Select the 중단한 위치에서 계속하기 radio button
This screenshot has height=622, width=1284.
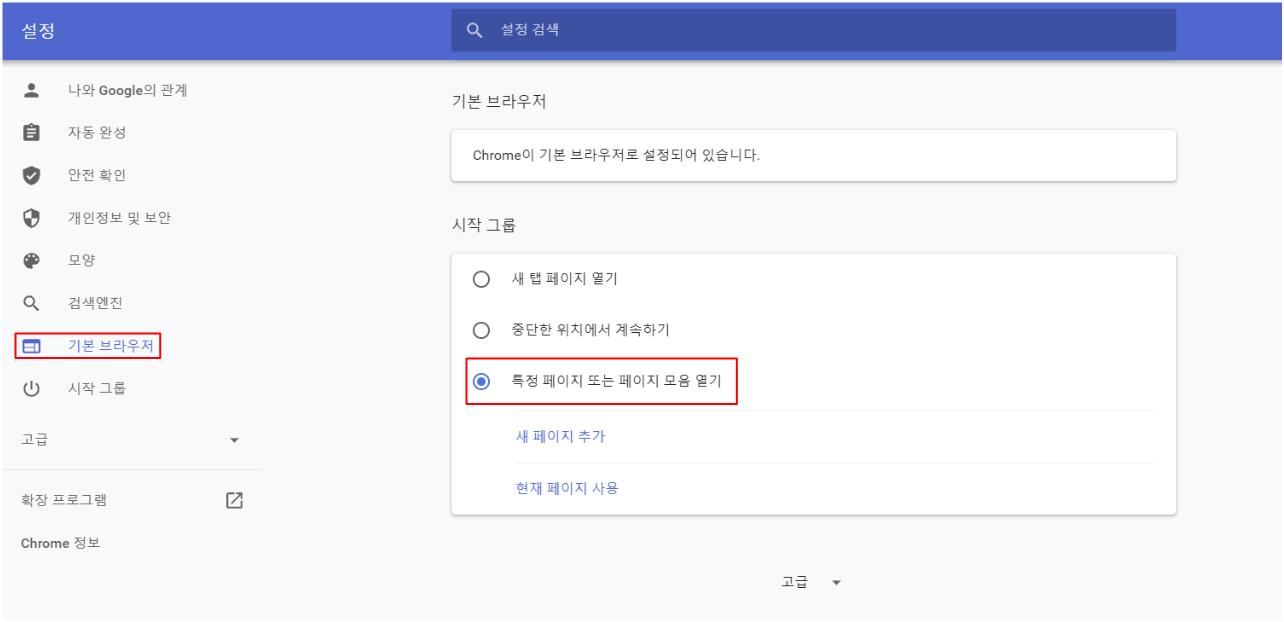[481, 330]
